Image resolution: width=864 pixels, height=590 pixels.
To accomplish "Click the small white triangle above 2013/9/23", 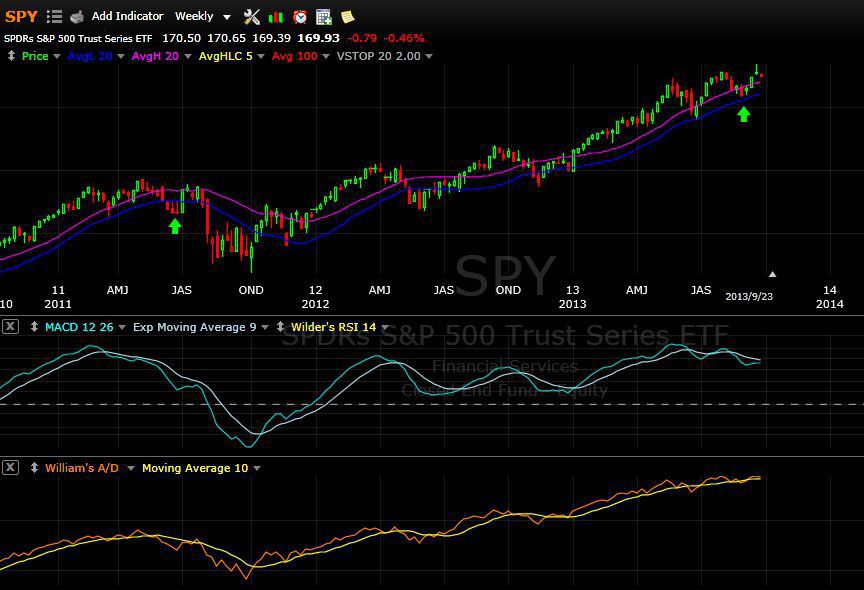I will (x=773, y=274).
